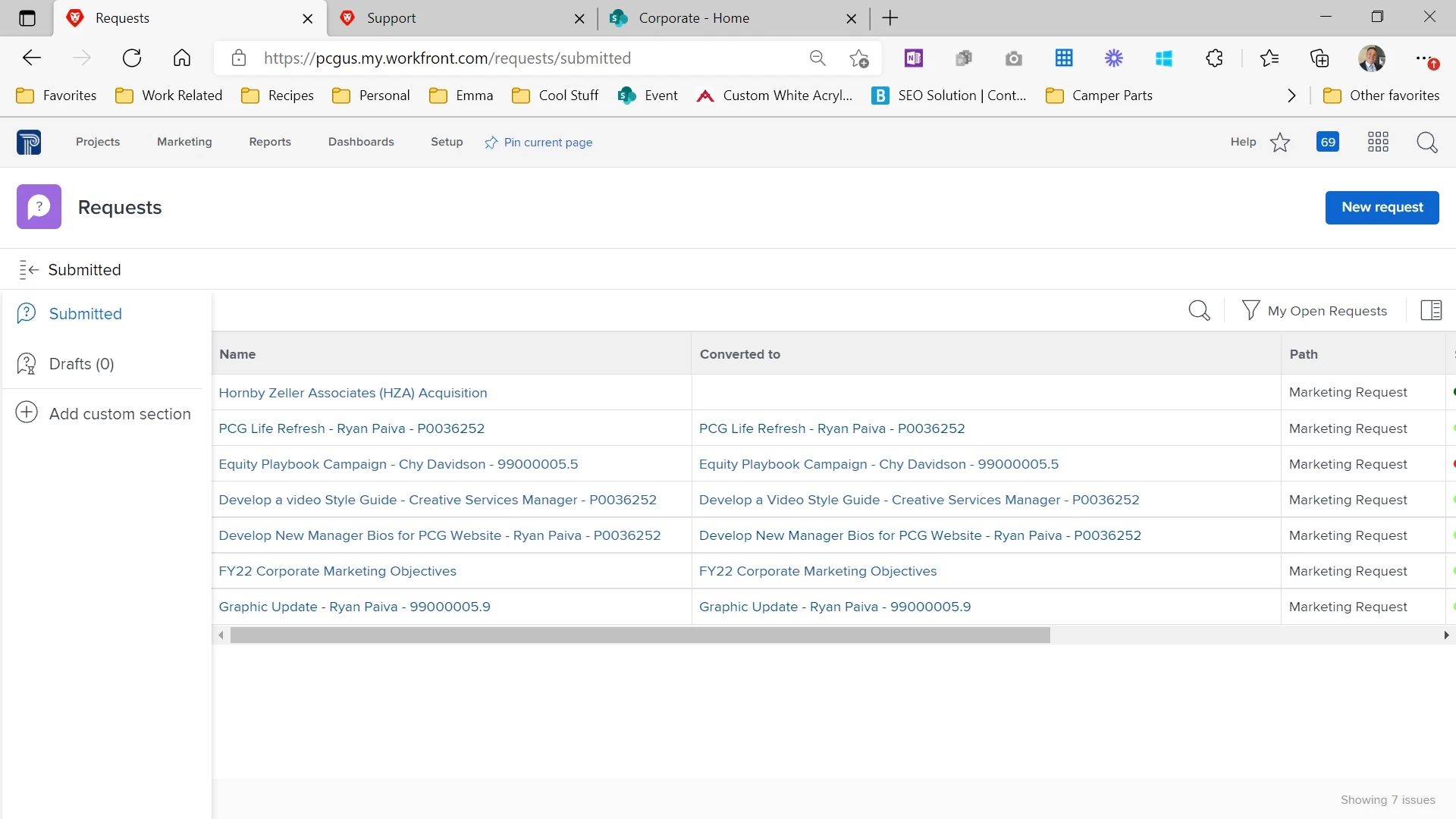This screenshot has height=819, width=1456.
Task: Click the New request button
Action: [1382, 207]
